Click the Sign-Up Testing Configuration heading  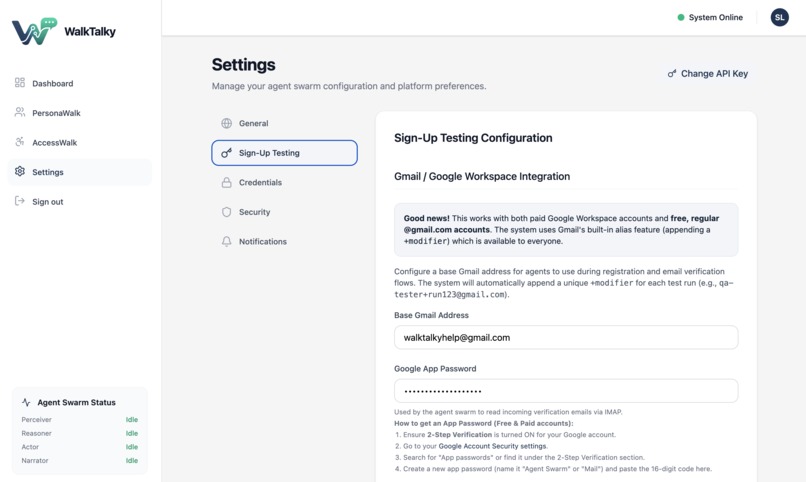point(473,138)
